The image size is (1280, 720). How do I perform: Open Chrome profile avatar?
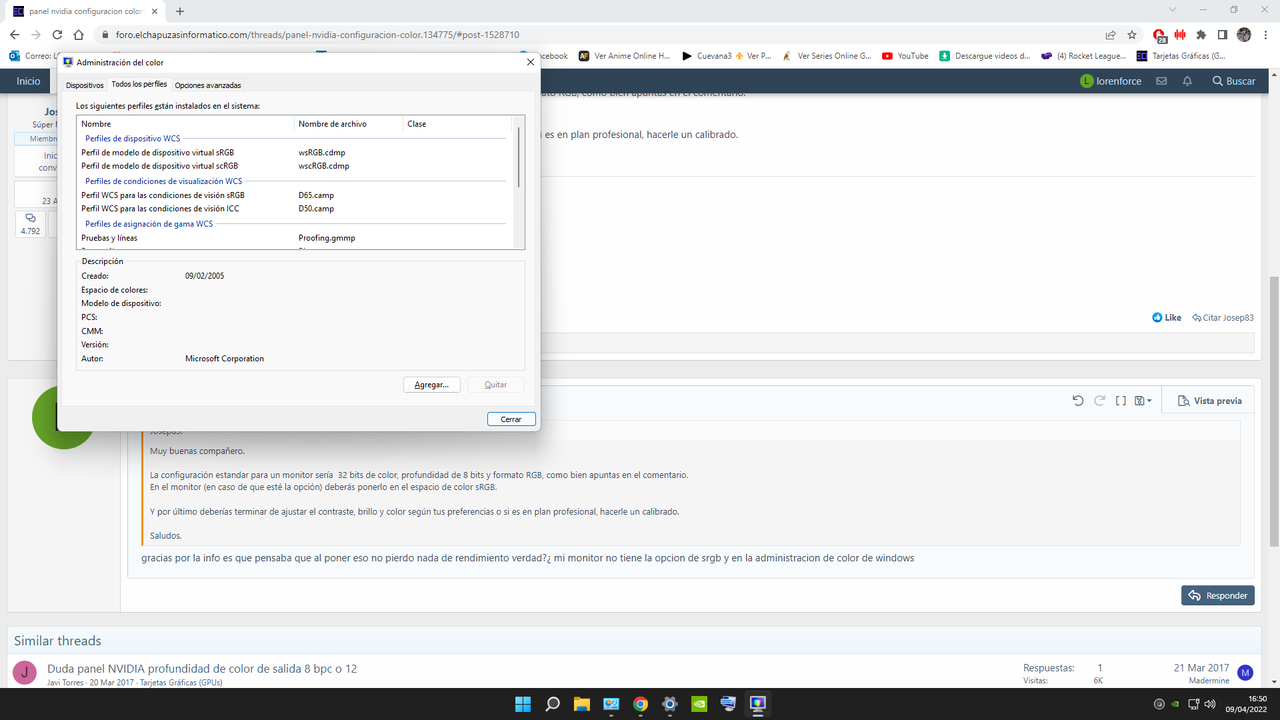click(1244, 34)
